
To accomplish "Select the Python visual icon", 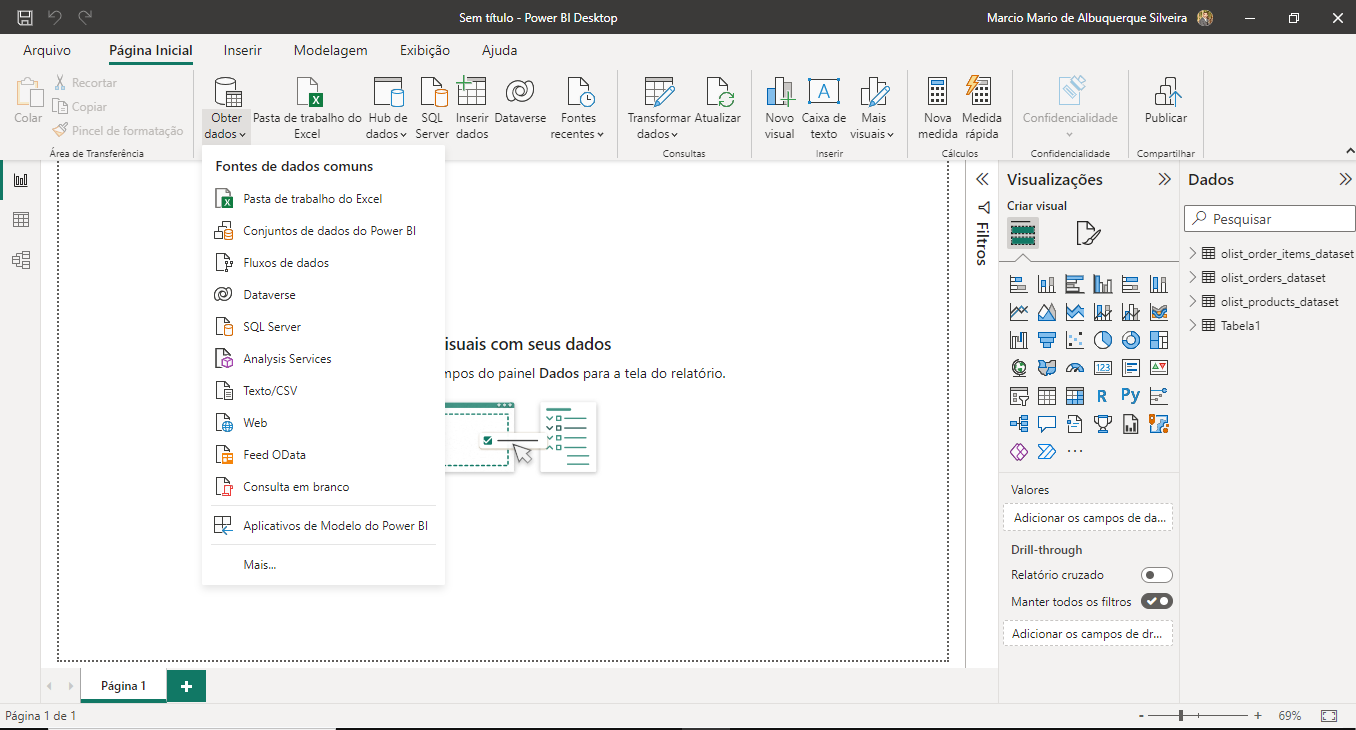I will pos(1131,396).
